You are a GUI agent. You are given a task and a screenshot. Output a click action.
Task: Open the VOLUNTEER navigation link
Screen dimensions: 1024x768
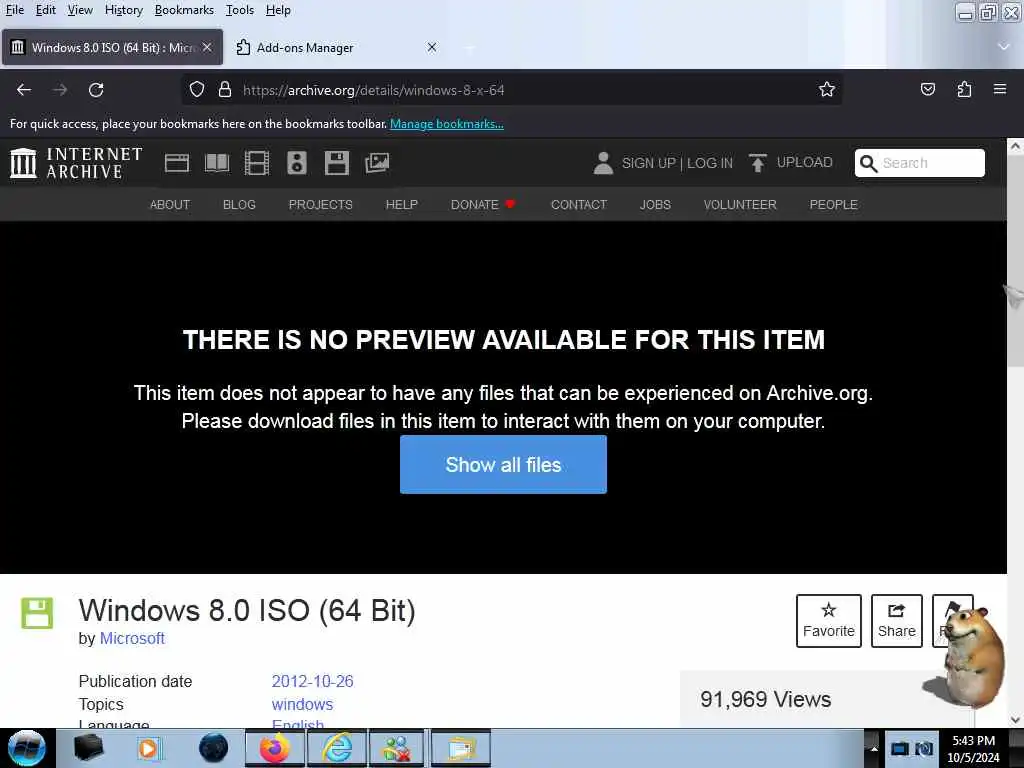[x=740, y=204]
